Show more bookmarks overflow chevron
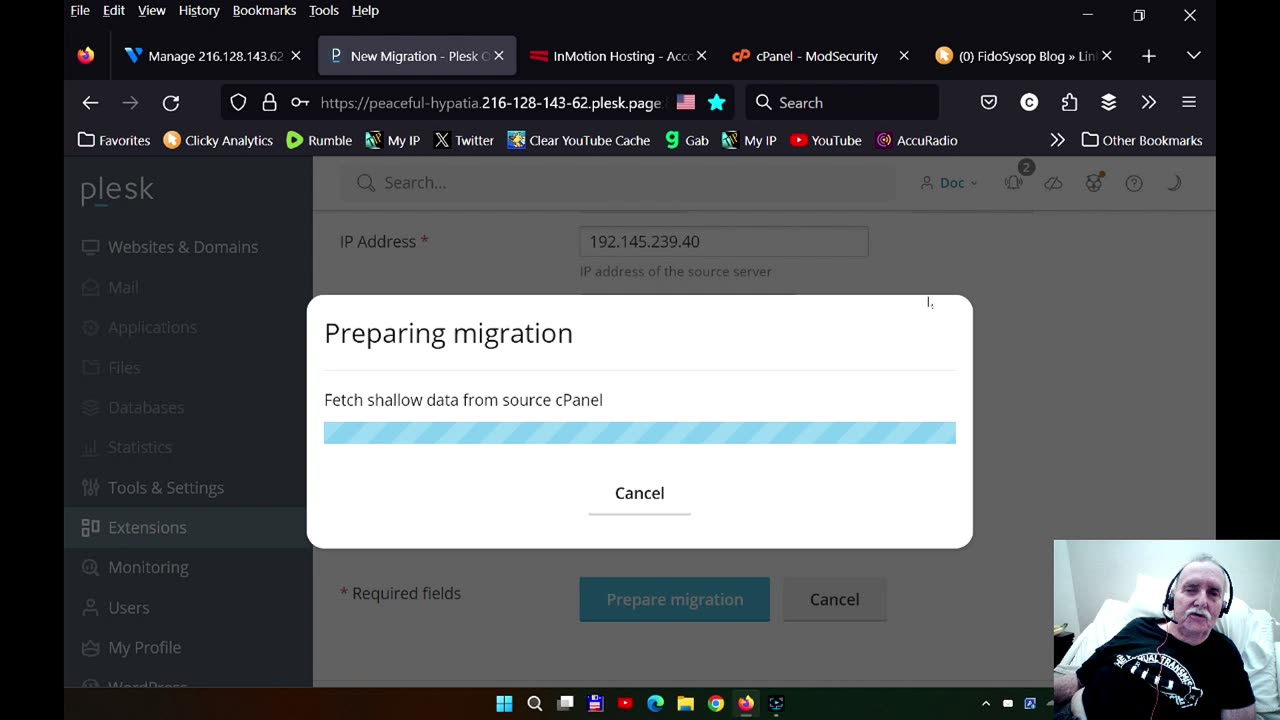Image resolution: width=1280 pixels, height=720 pixels. pyautogui.click(x=1057, y=140)
